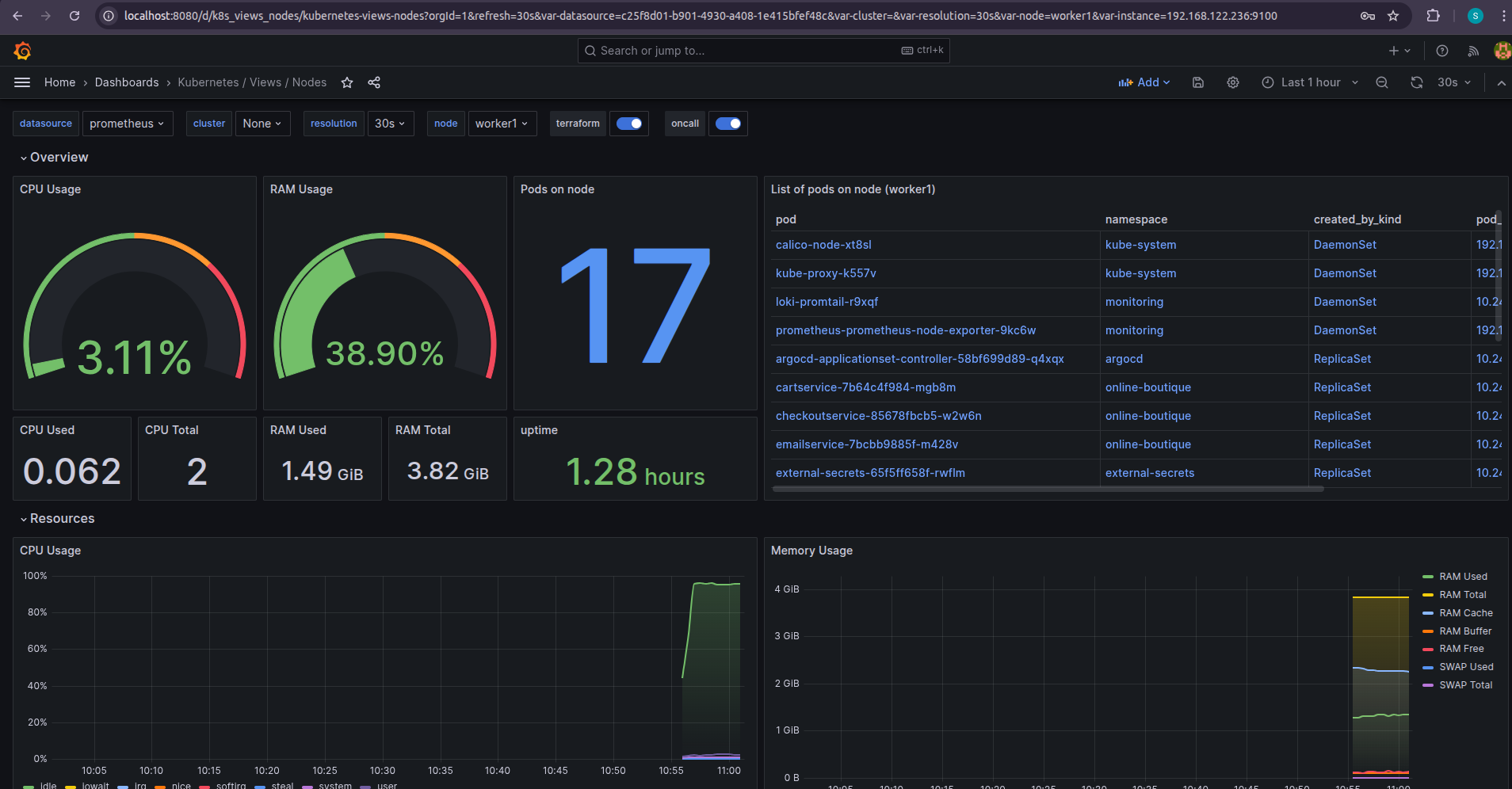
Task: Open dashboard settings gear icon
Action: click(1233, 82)
